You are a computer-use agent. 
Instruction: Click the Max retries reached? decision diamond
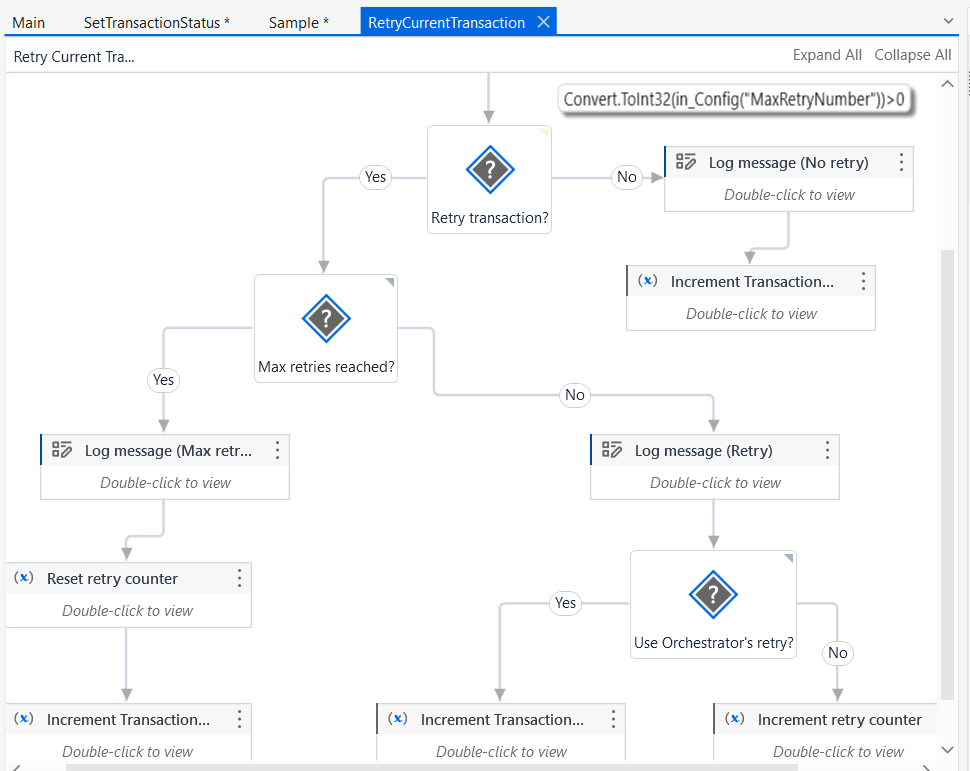pos(325,319)
